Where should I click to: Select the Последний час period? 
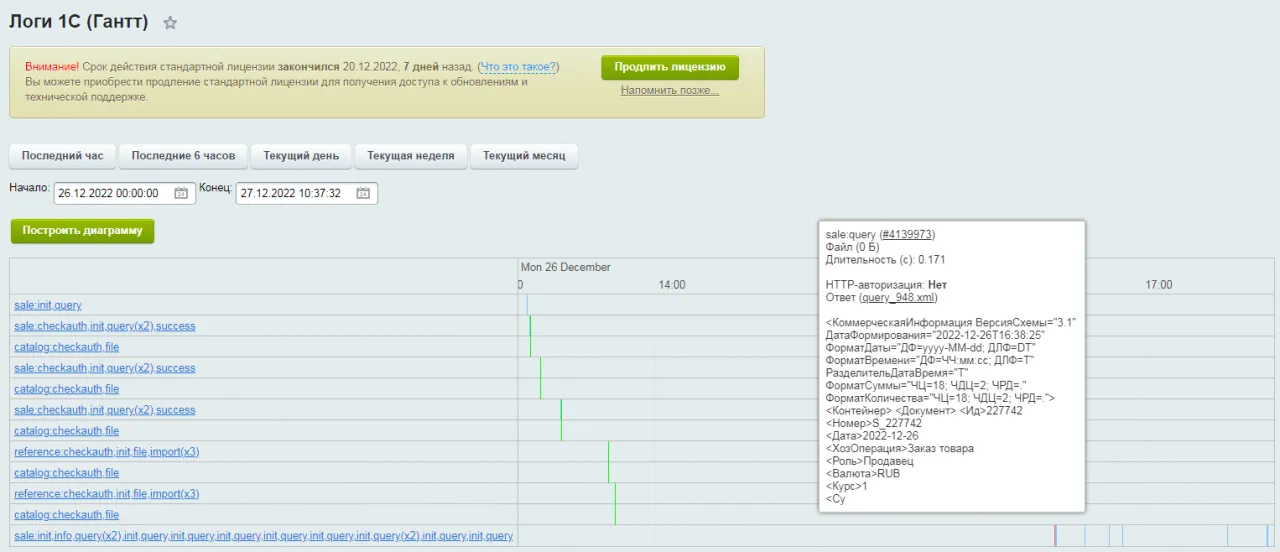coord(62,156)
